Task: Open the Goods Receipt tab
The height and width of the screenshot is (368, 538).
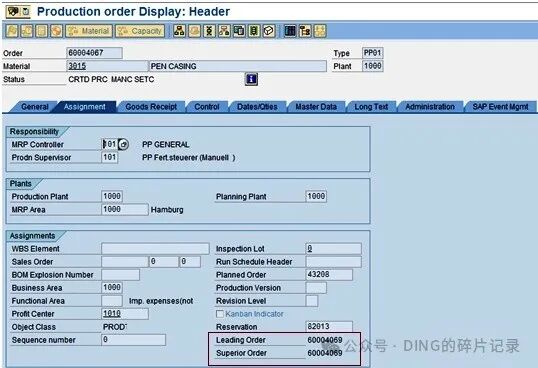Action: pos(151,107)
